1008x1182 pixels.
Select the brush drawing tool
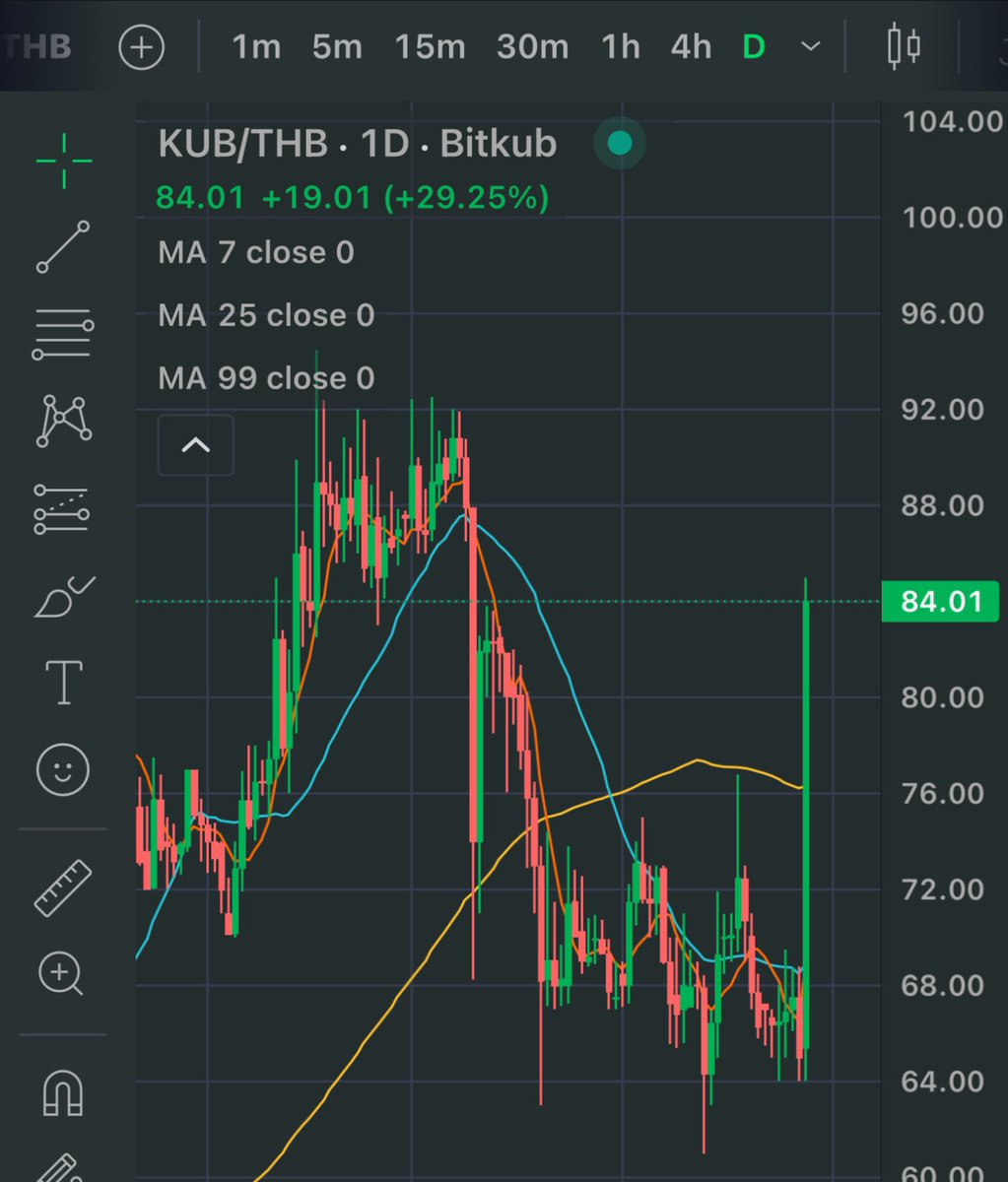(x=64, y=597)
